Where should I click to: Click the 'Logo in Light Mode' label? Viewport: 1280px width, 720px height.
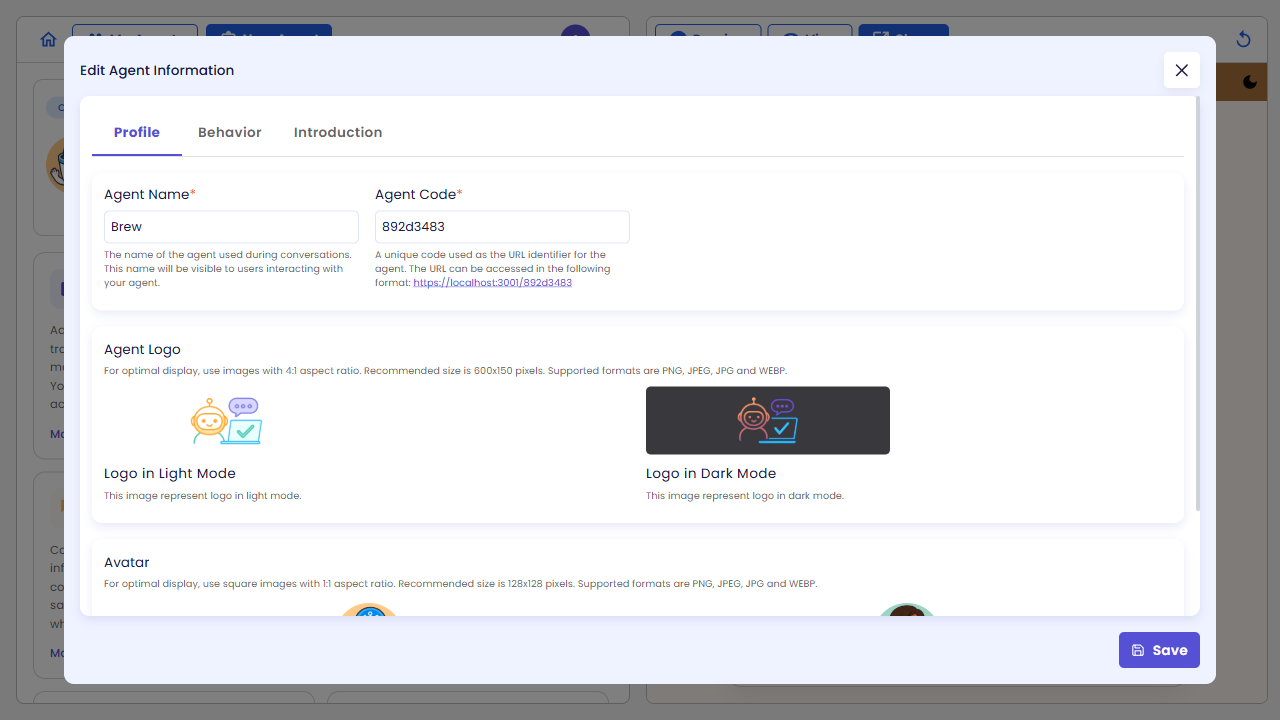(x=170, y=473)
